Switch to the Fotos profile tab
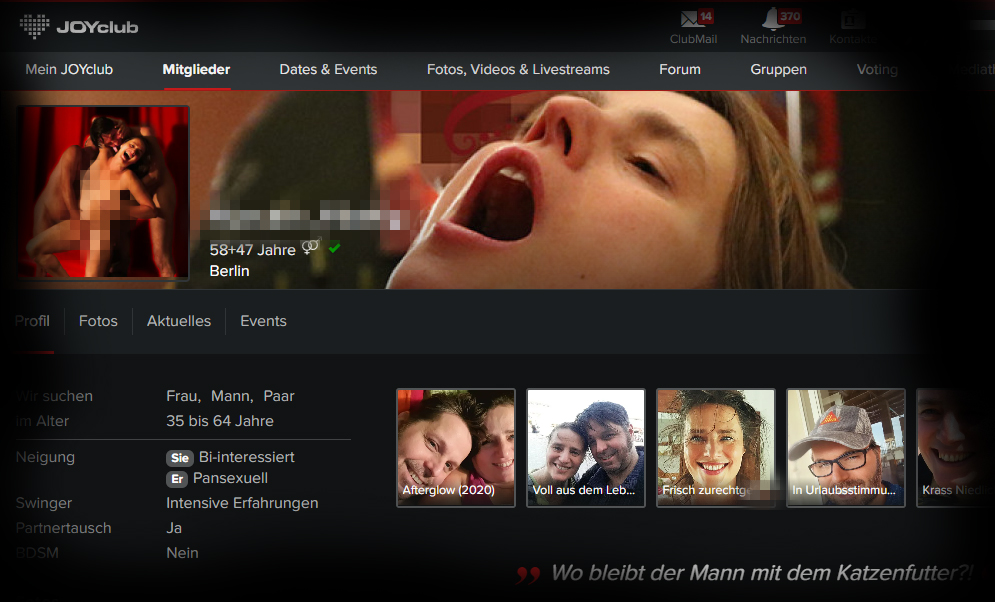The width and height of the screenshot is (995, 602). pos(98,321)
